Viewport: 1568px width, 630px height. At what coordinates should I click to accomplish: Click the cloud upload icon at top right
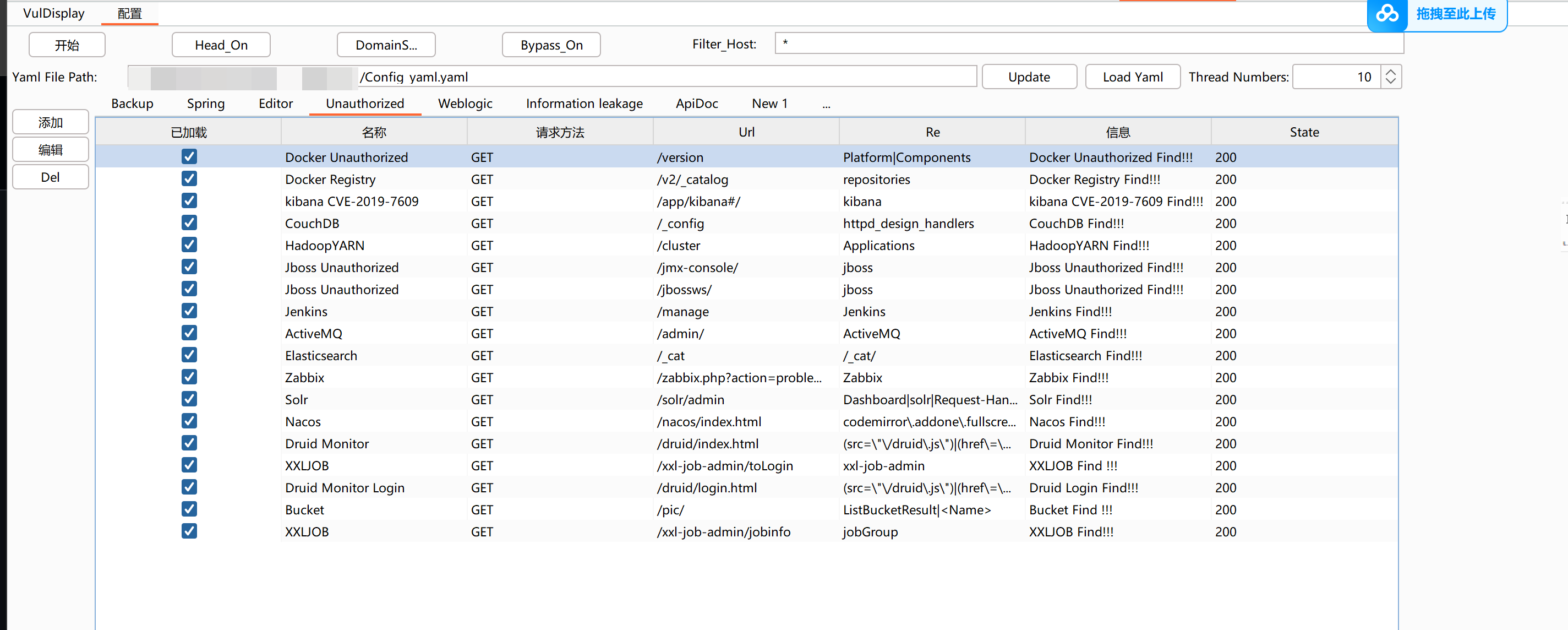pyautogui.click(x=1386, y=13)
